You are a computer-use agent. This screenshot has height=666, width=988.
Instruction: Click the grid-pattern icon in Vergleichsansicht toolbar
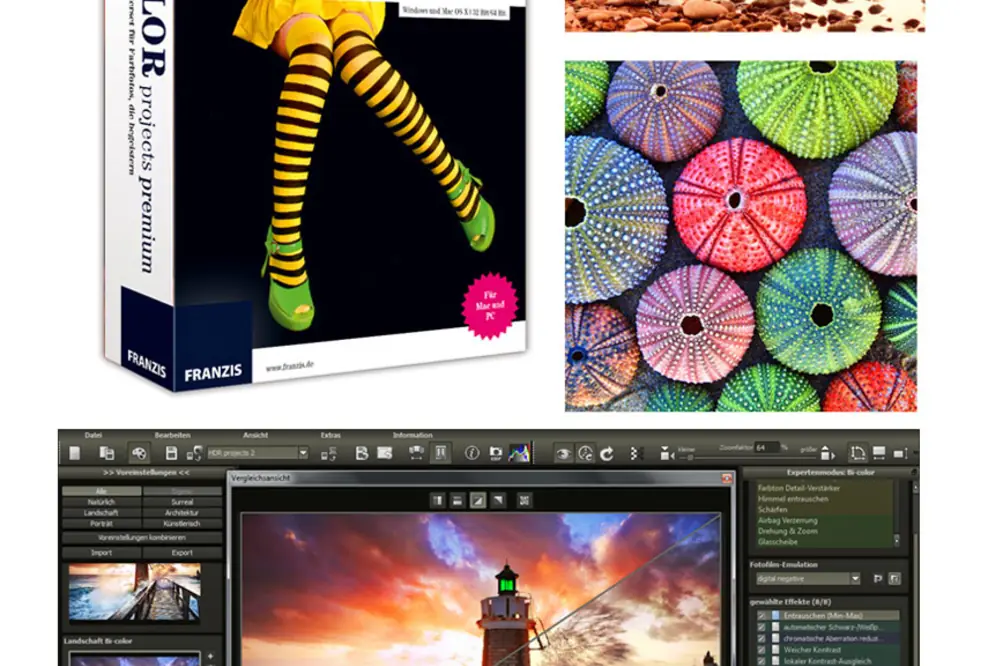pos(524,500)
